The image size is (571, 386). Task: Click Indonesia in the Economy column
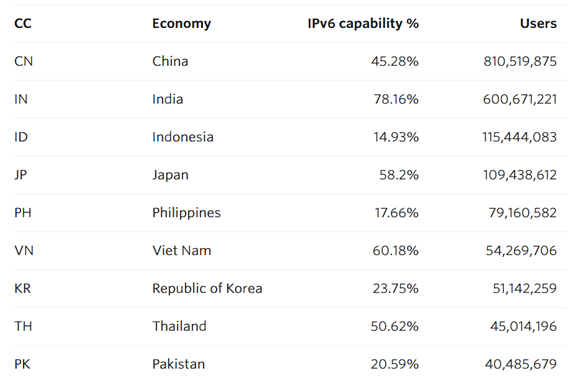pos(183,137)
